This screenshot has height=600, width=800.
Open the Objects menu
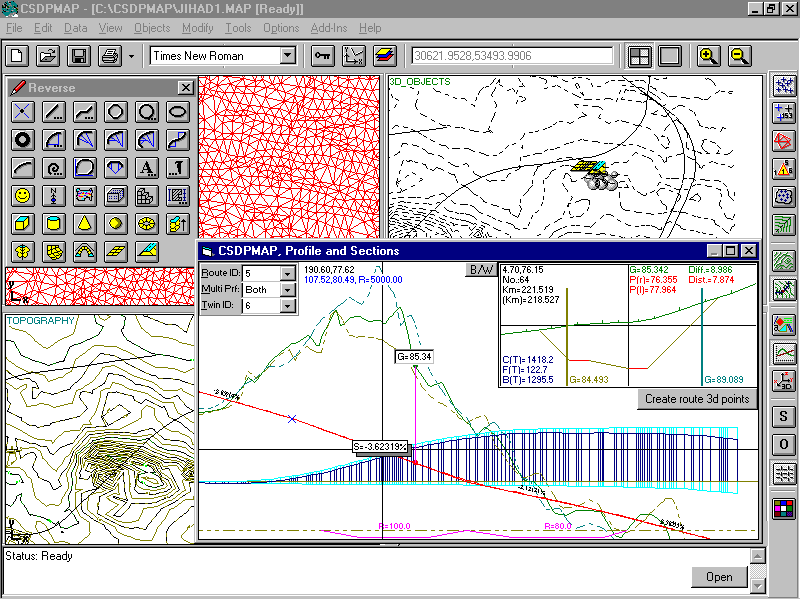[x=152, y=28]
